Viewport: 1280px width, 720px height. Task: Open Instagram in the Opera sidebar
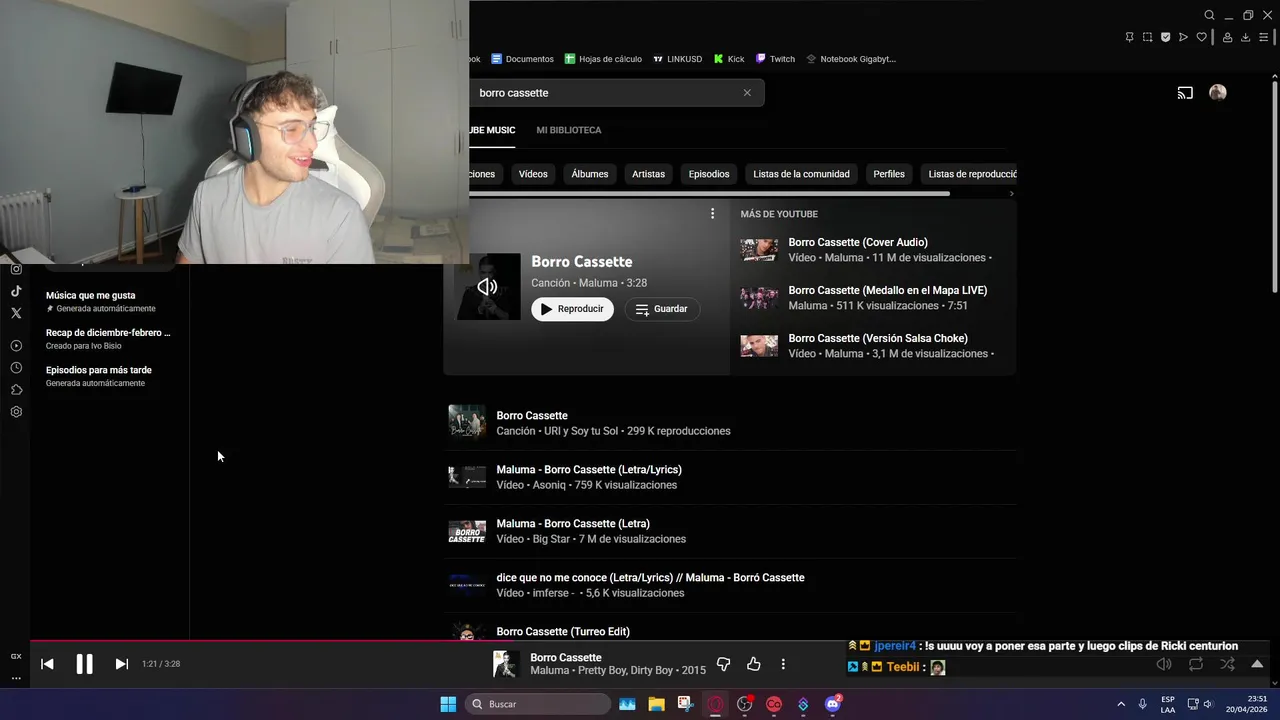click(x=16, y=269)
